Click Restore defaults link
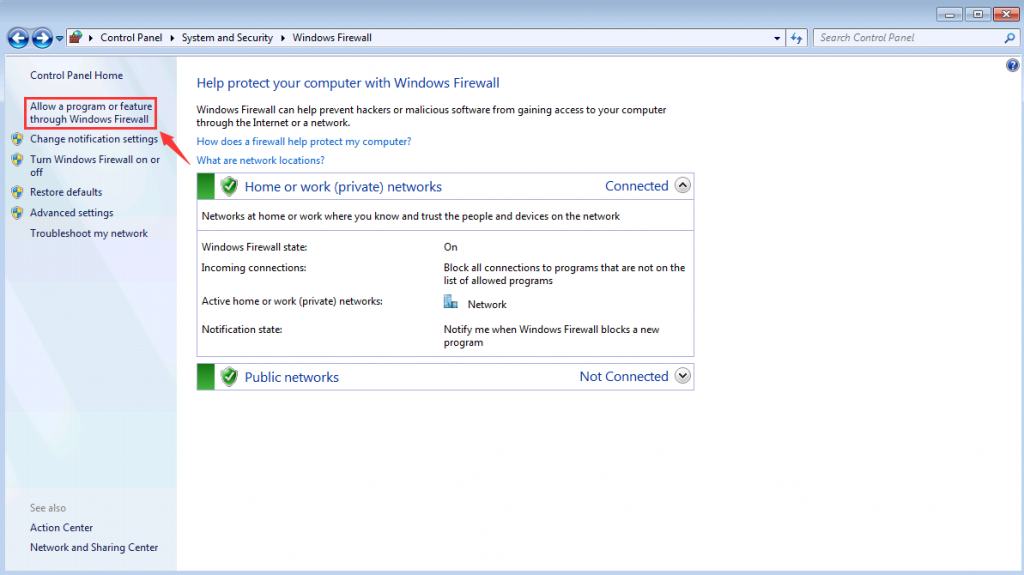The width and height of the screenshot is (1024, 575). (x=66, y=192)
